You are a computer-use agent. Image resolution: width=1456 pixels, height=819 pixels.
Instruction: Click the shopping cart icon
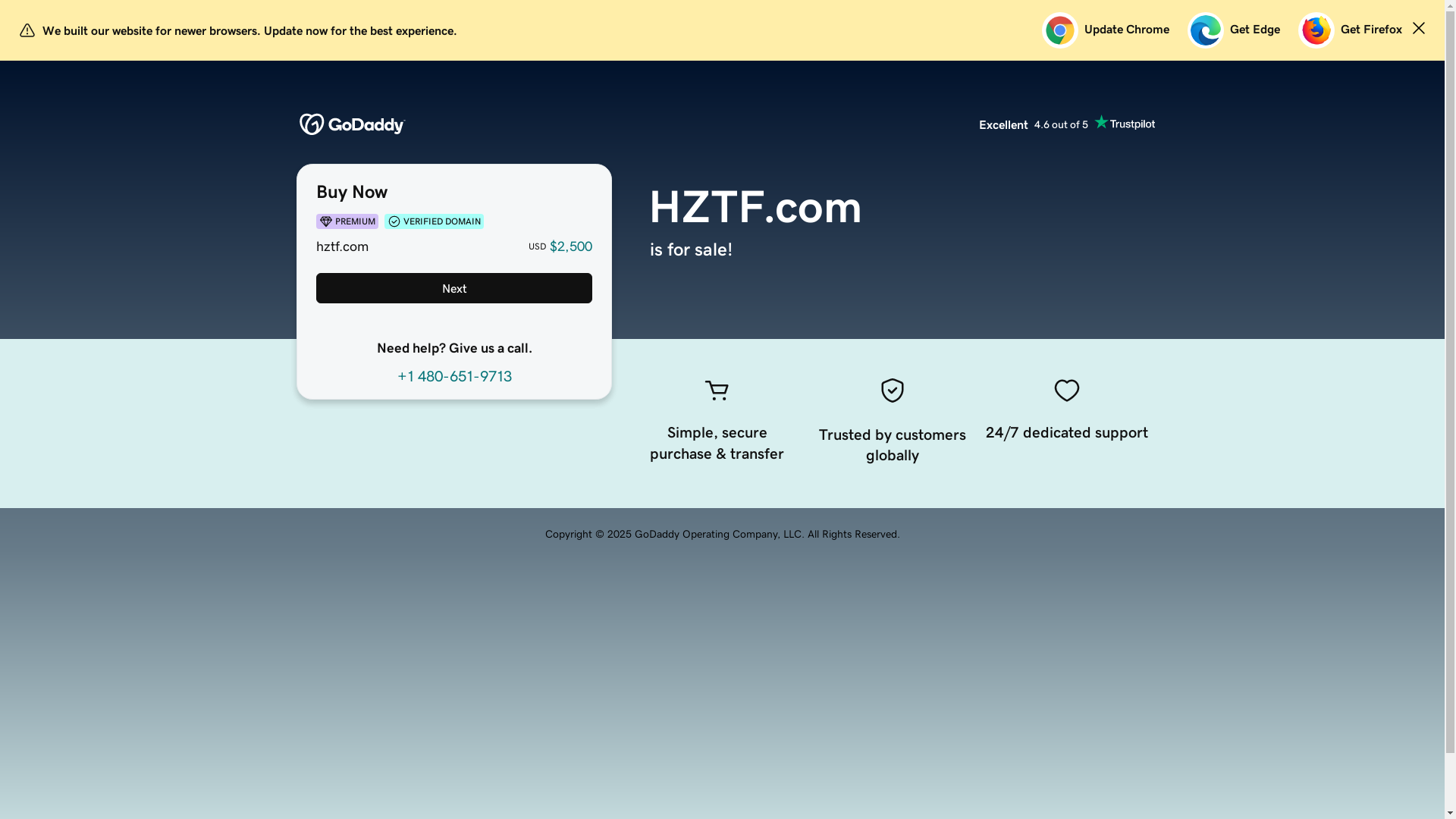[x=717, y=391]
